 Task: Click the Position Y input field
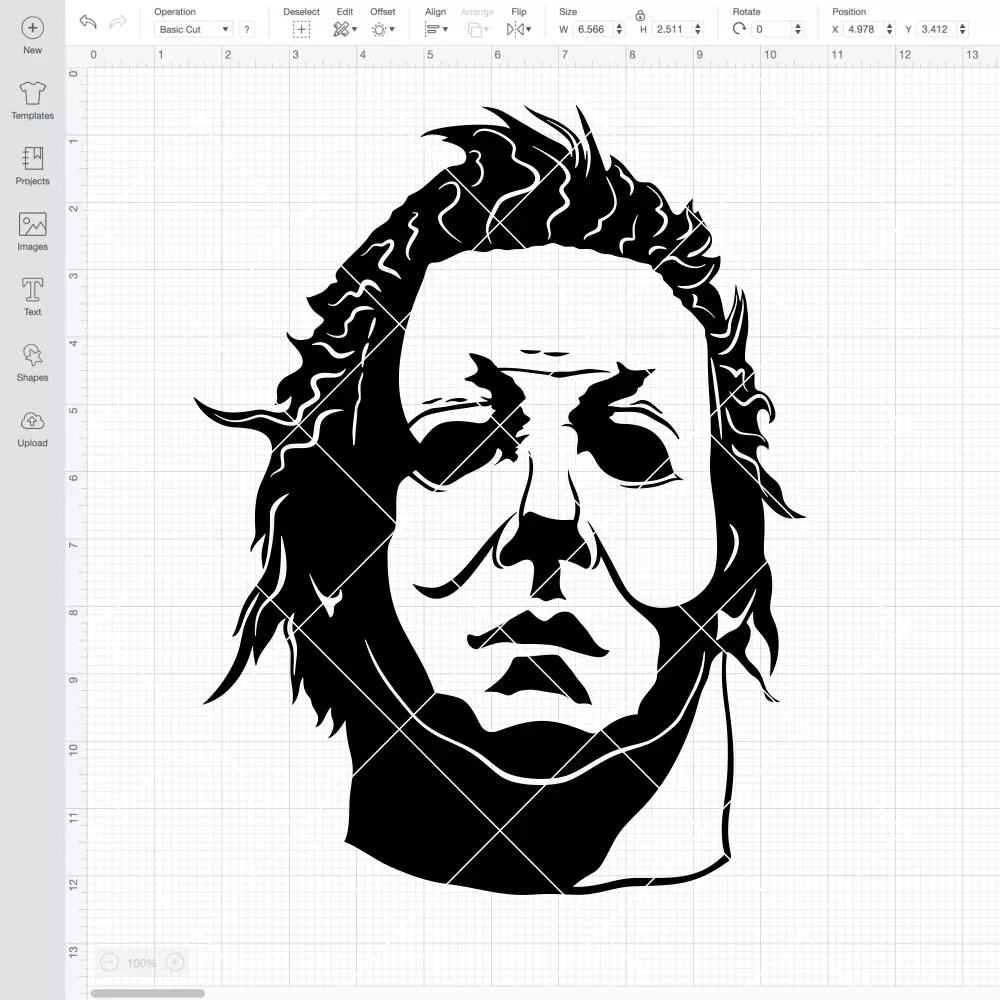(937, 29)
